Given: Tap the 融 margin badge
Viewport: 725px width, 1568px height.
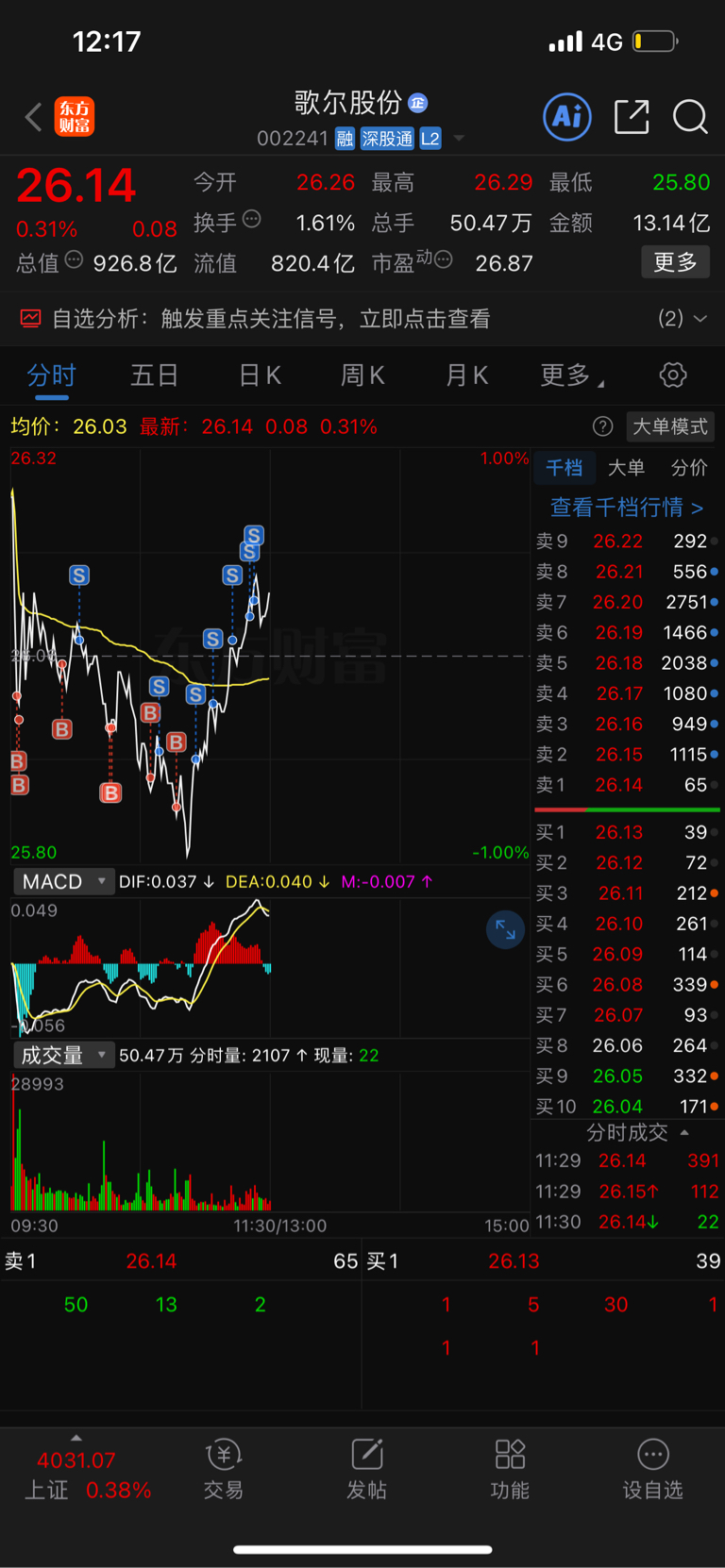Looking at the screenshot, I should tap(345, 139).
